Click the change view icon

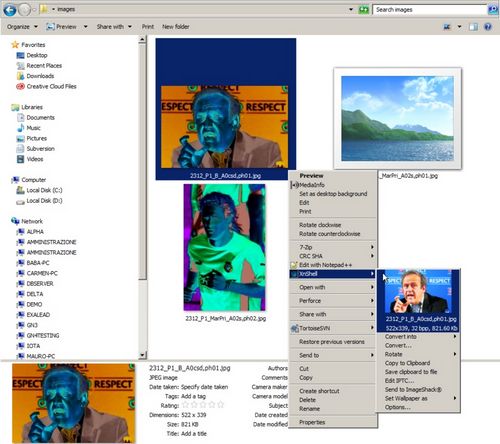pos(447,27)
